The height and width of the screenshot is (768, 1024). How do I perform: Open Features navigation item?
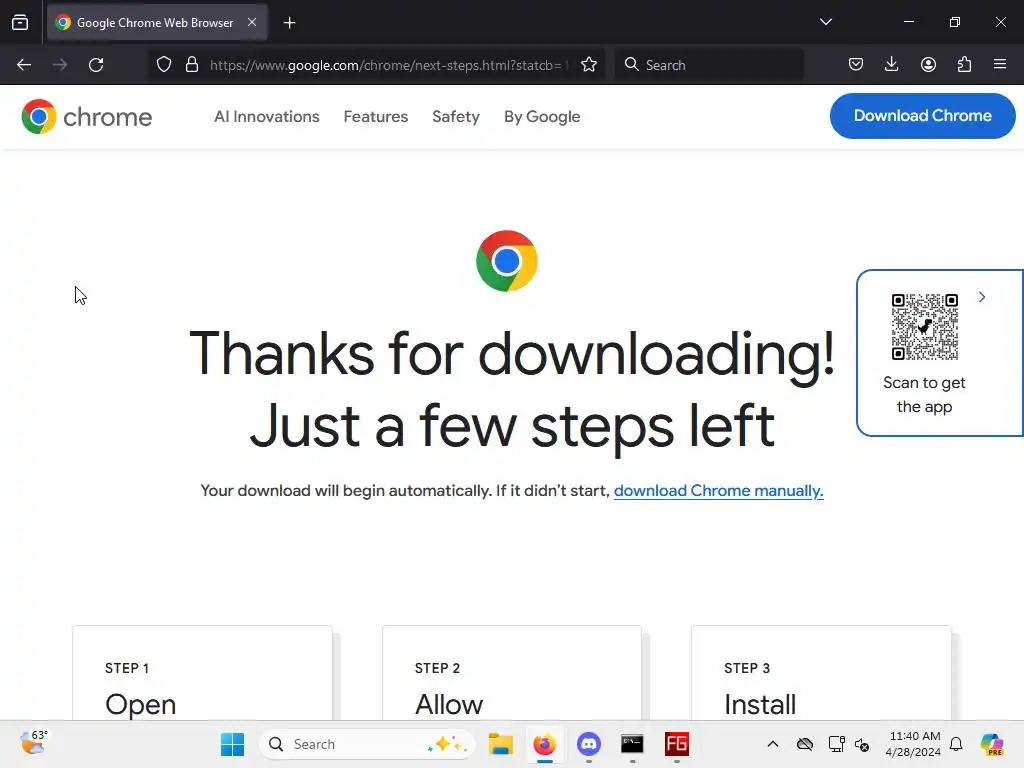(376, 117)
